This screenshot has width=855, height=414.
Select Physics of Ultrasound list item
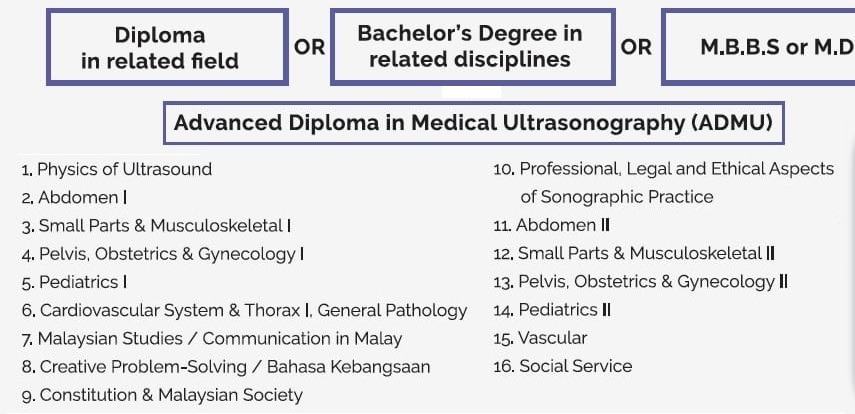[x=124, y=169]
